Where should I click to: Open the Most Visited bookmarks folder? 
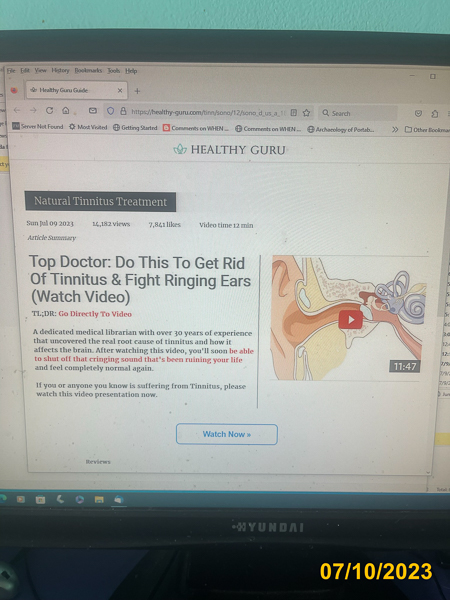(x=88, y=127)
